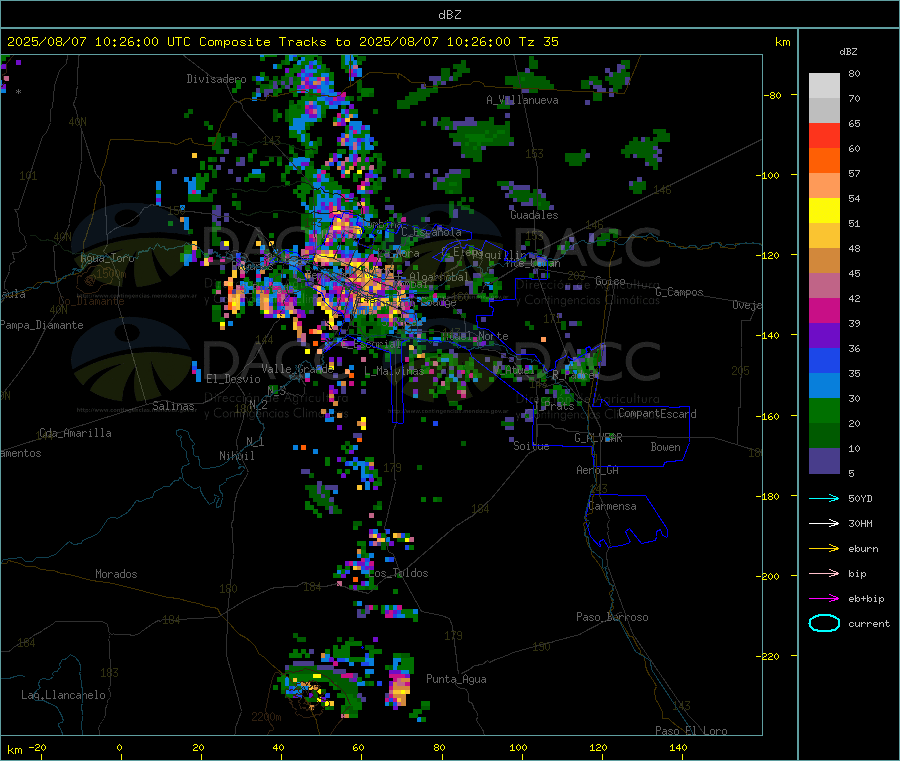The height and width of the screenshot is (761, 900).
Task: Click the '-80' tick on right axis
Action: point(773,95)
